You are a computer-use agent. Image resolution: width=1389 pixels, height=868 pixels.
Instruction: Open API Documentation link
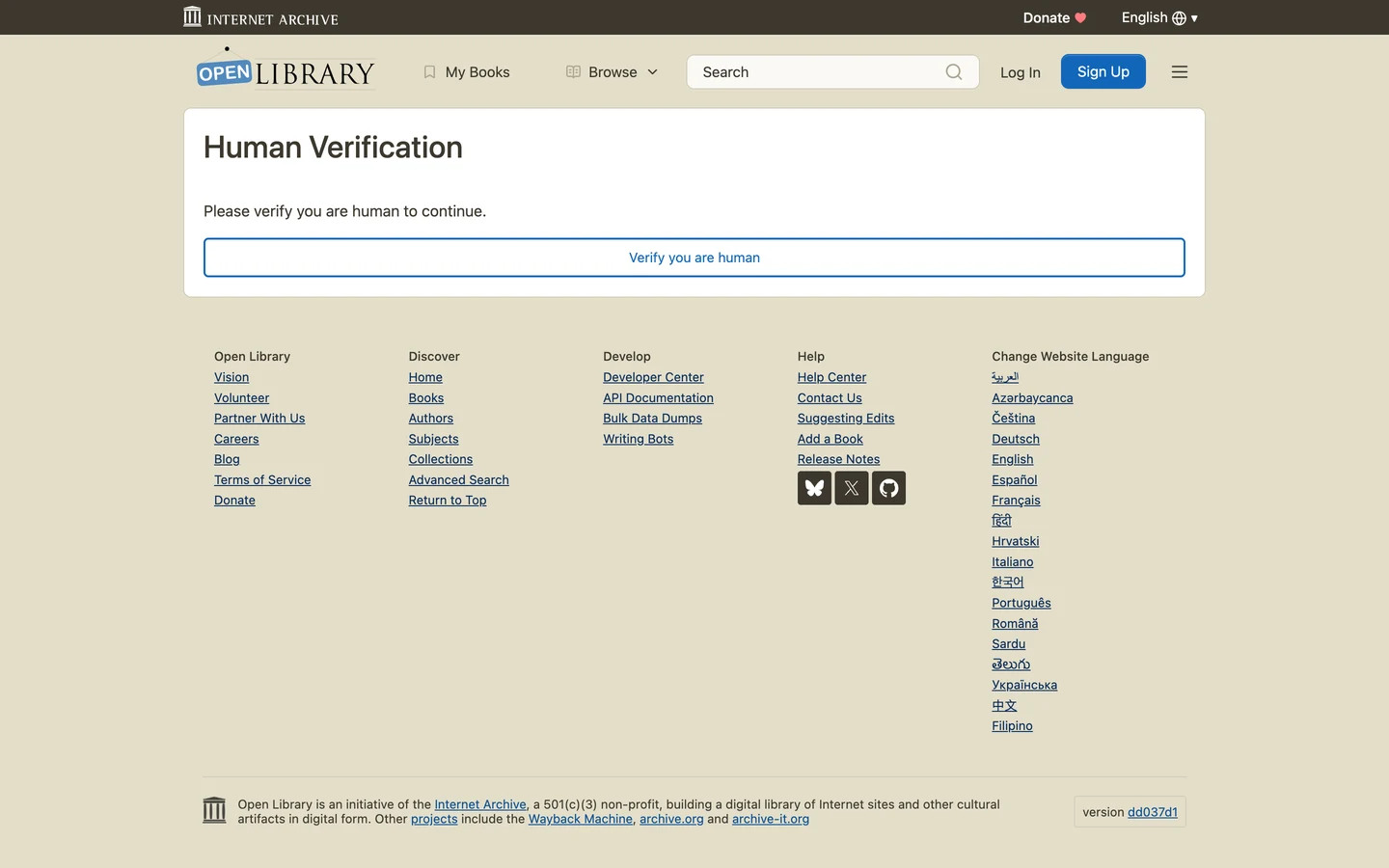coord(658,397)
